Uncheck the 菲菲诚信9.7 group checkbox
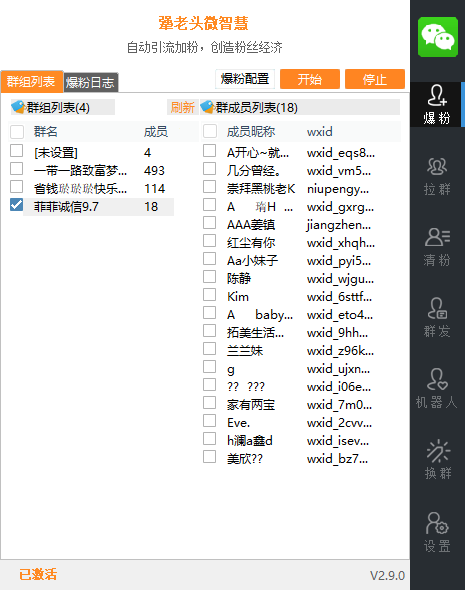The image size is (465, 590). coord(17,205)
